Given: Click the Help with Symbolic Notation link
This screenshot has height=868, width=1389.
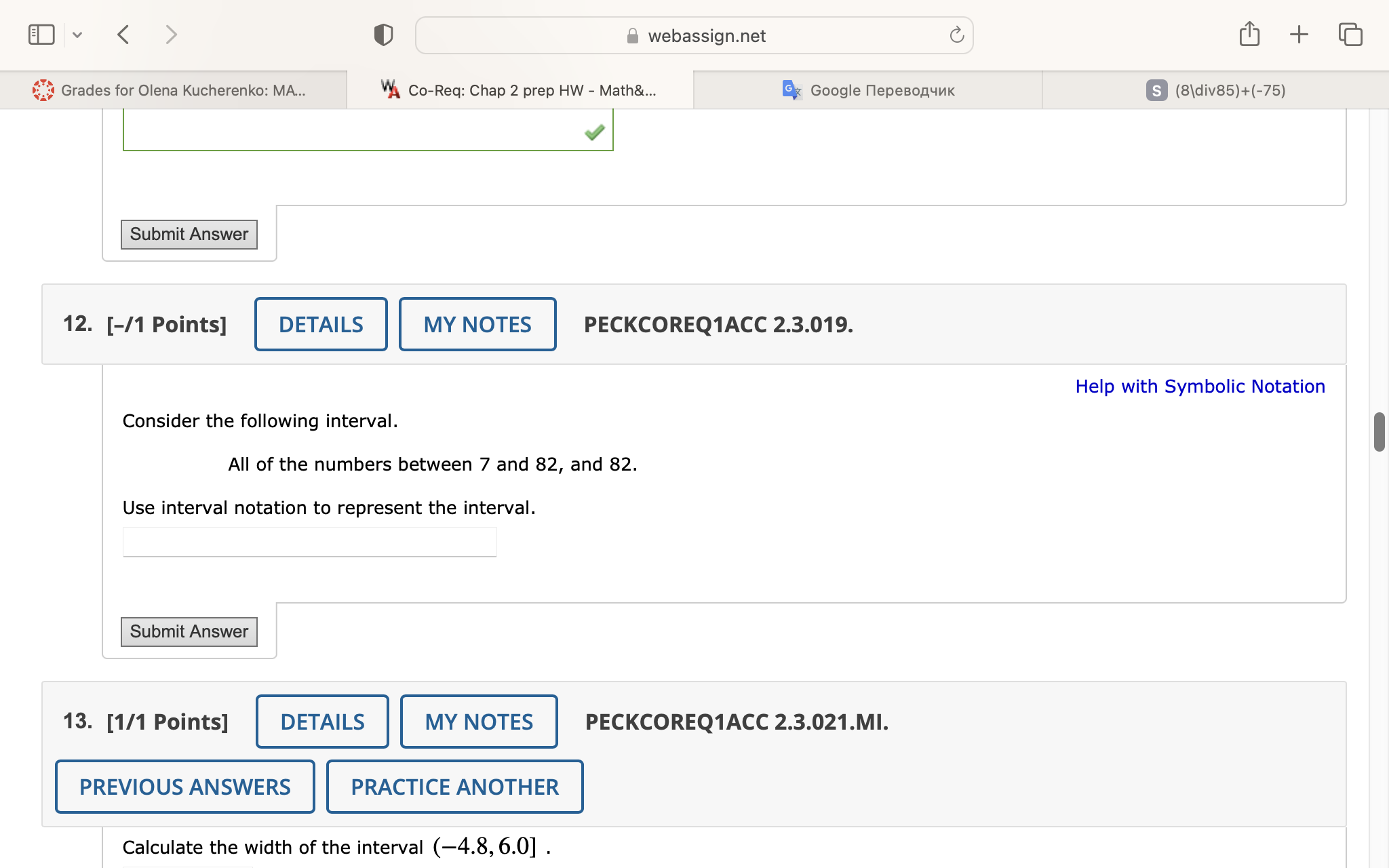Looking at the screenshot, I should tap(1200, 386).
